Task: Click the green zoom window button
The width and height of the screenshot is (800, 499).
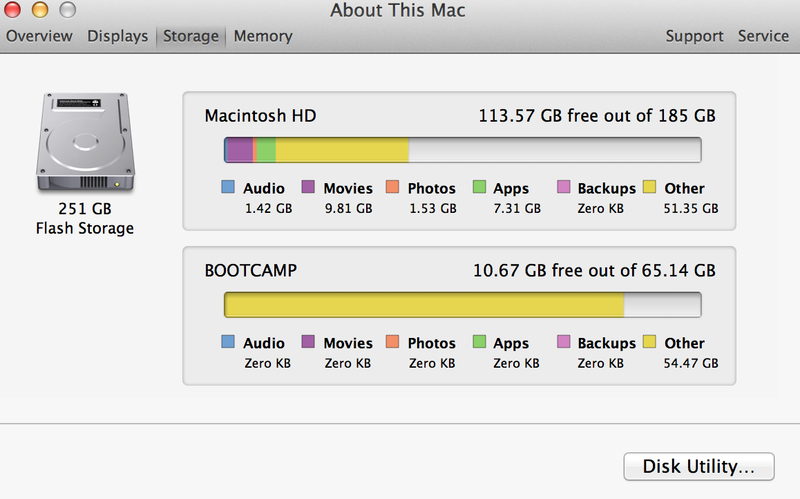Action: (67, 10)
